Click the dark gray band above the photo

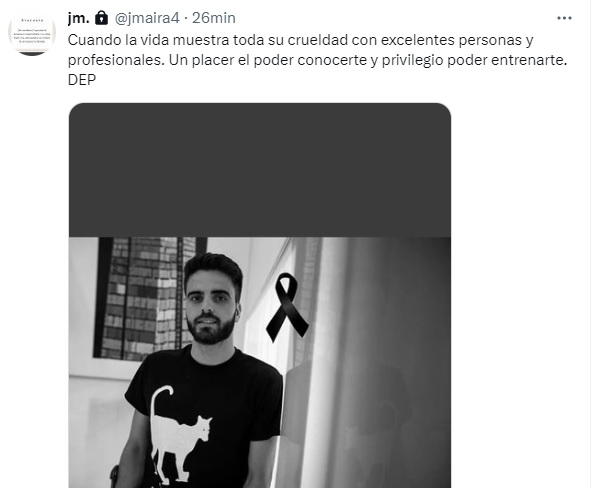point(260,170)
